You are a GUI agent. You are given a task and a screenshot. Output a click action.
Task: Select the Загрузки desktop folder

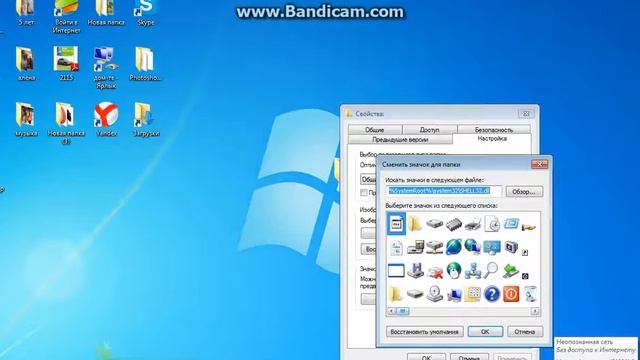(x=146, y=119)
